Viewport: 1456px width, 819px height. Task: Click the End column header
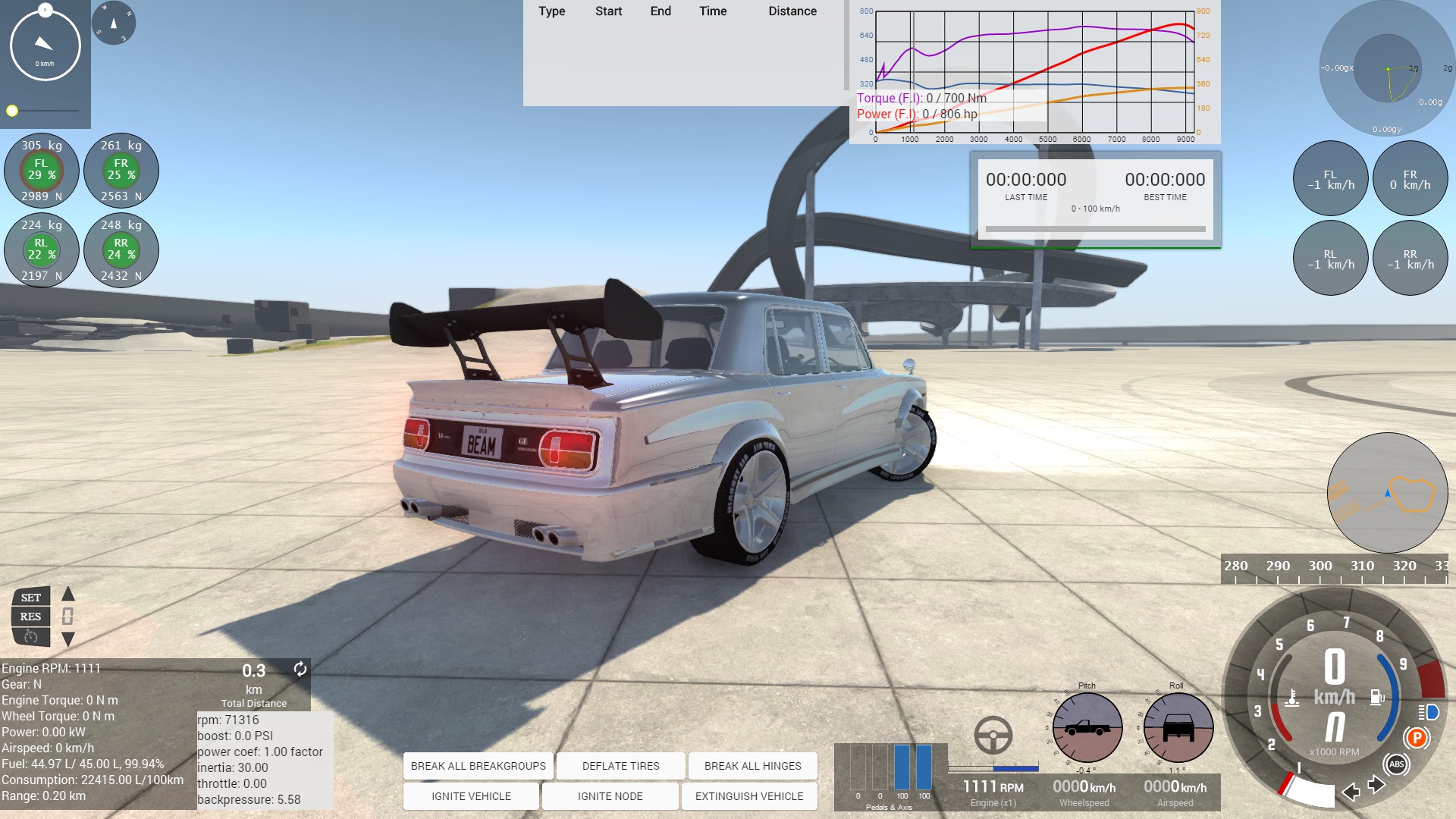tap(661, 11)
